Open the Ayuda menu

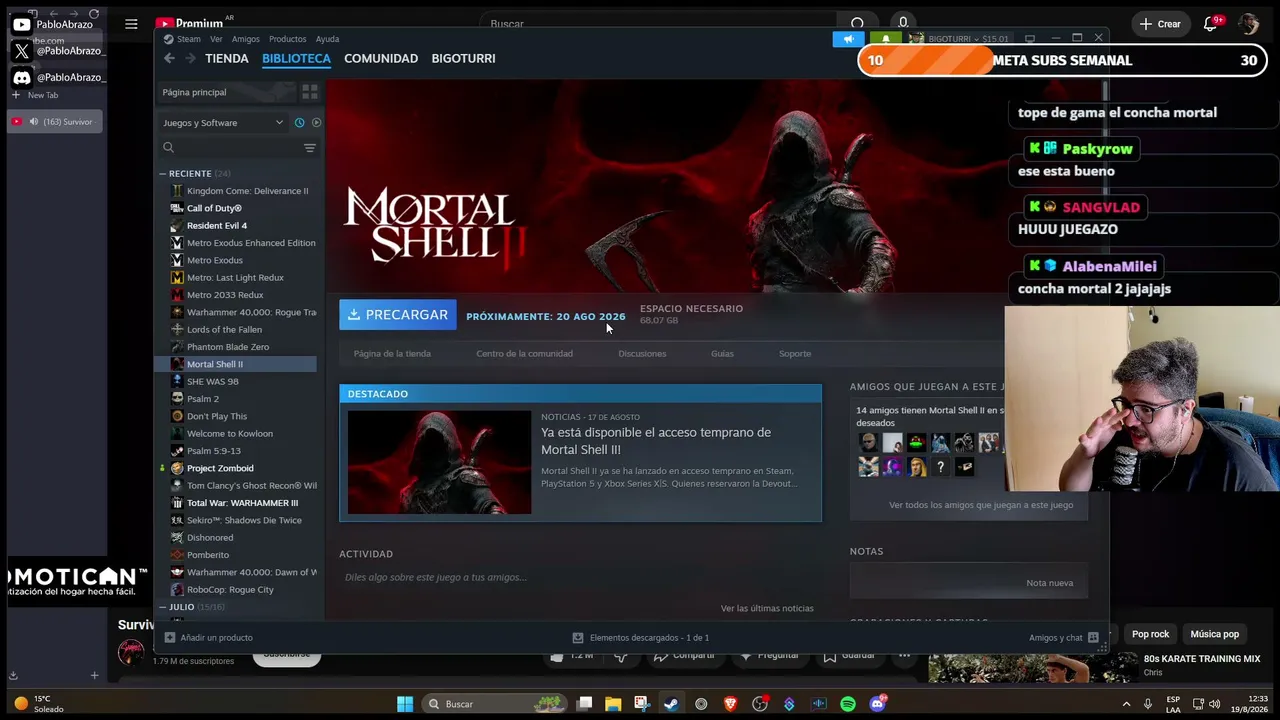(327, 39)
